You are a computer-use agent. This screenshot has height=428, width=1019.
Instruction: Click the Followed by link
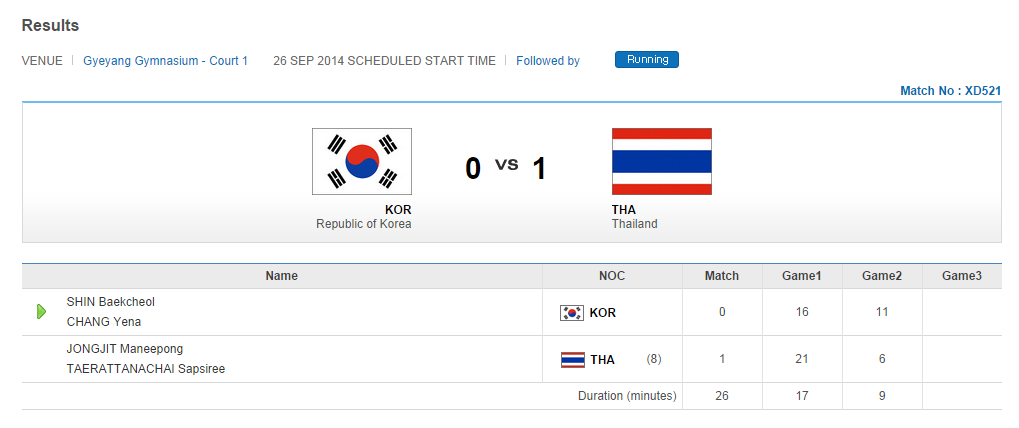[547, 61]
